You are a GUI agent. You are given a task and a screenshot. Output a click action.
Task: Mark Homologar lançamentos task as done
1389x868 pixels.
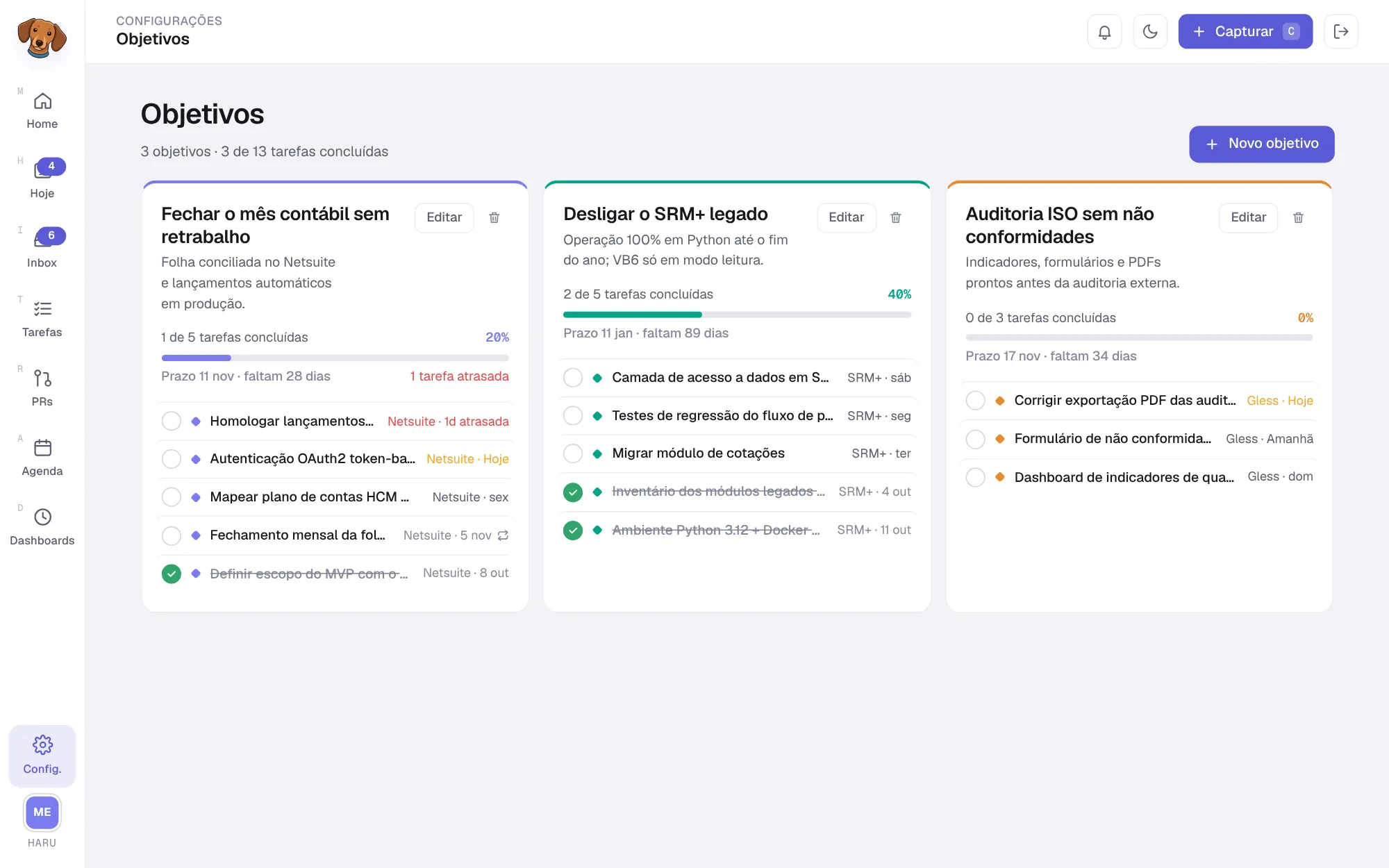click(x=172, y=421)
